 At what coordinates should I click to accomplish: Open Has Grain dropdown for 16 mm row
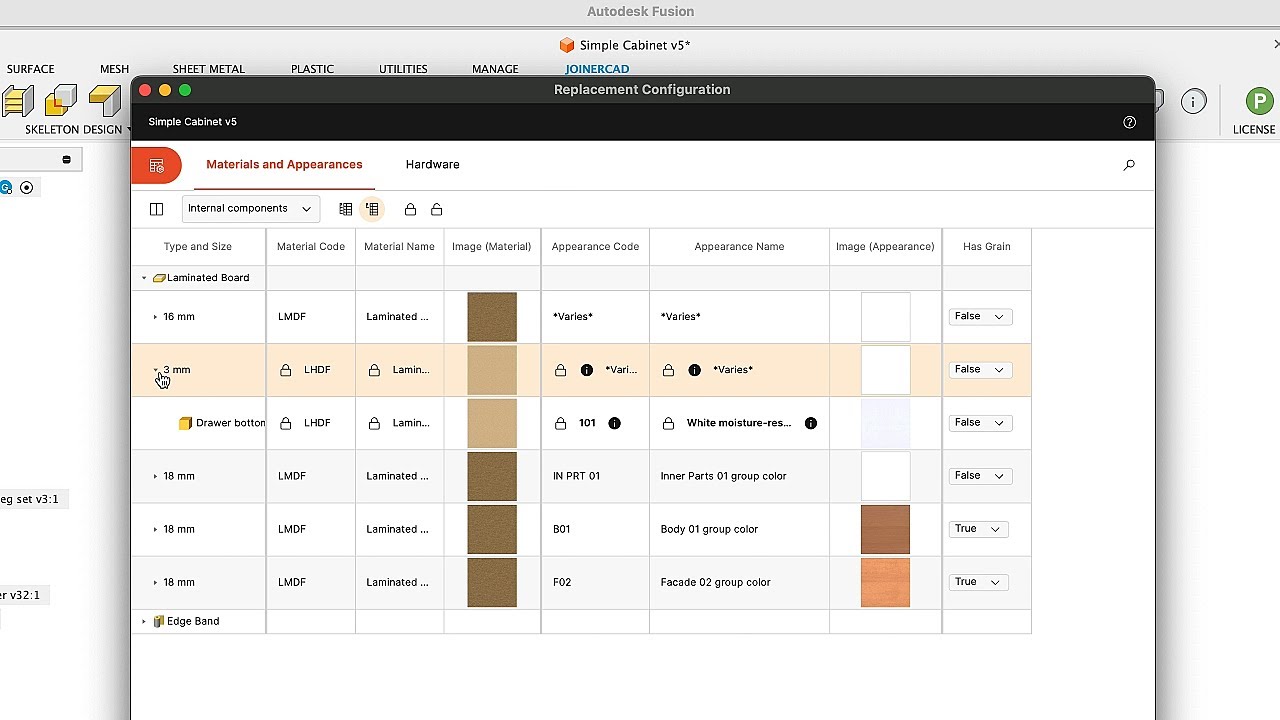pyautogui.click(x=981, y=317)
